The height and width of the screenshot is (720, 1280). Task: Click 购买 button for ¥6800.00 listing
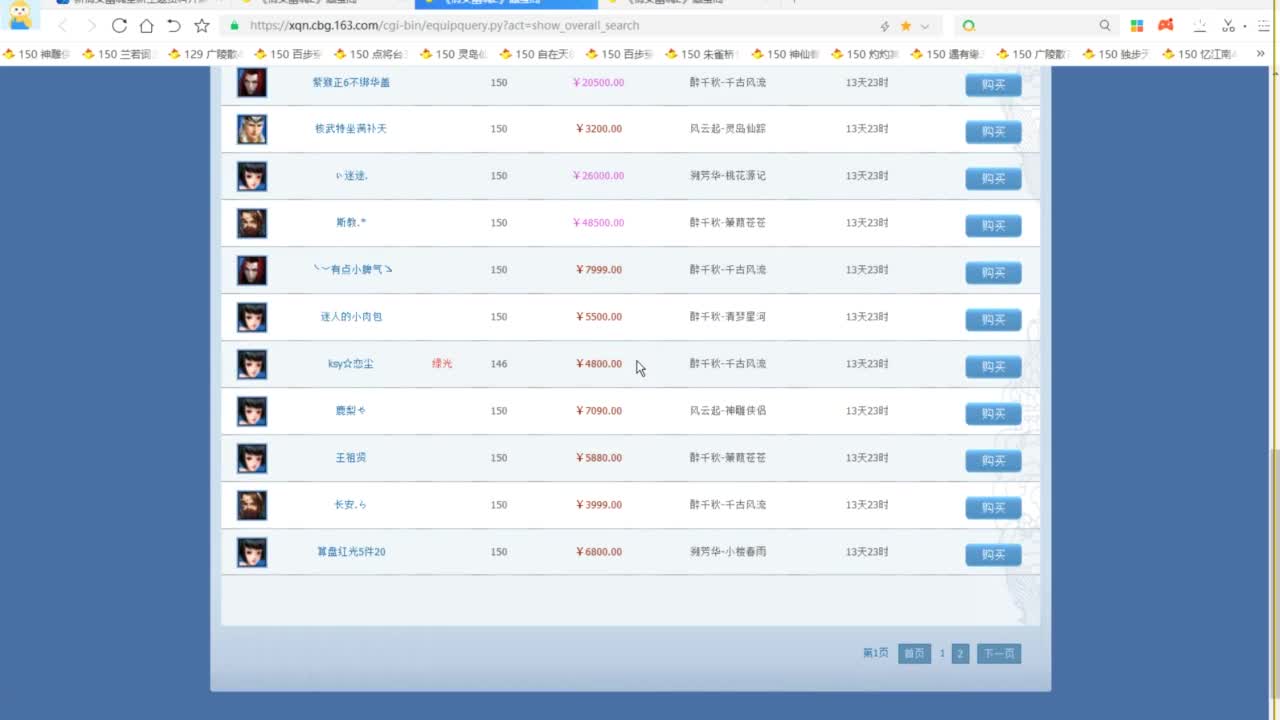[992, 554]
